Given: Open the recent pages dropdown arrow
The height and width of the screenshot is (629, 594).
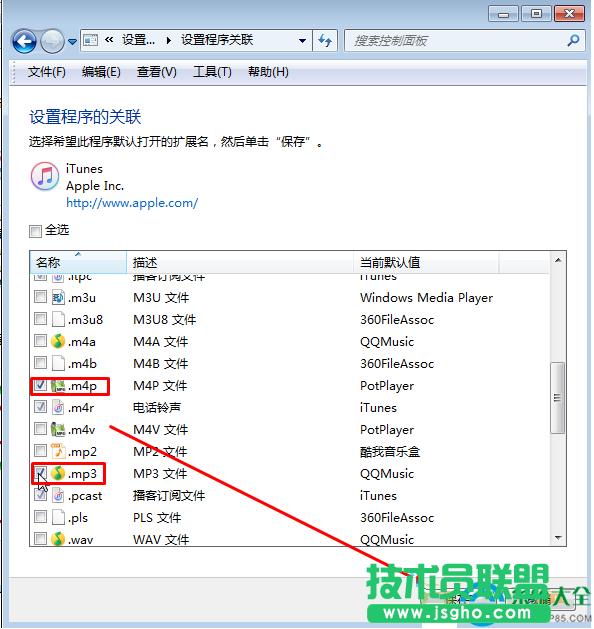Looking at the screenshot, I should point(72,41).
